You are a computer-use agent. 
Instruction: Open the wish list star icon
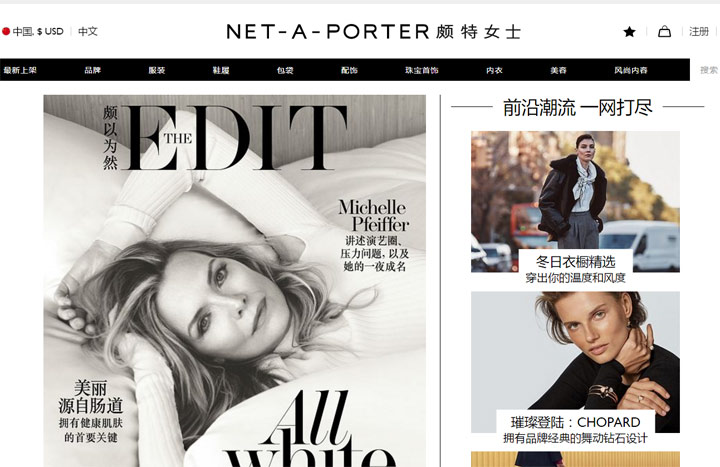pyautogui.click(x=630, y=32)
